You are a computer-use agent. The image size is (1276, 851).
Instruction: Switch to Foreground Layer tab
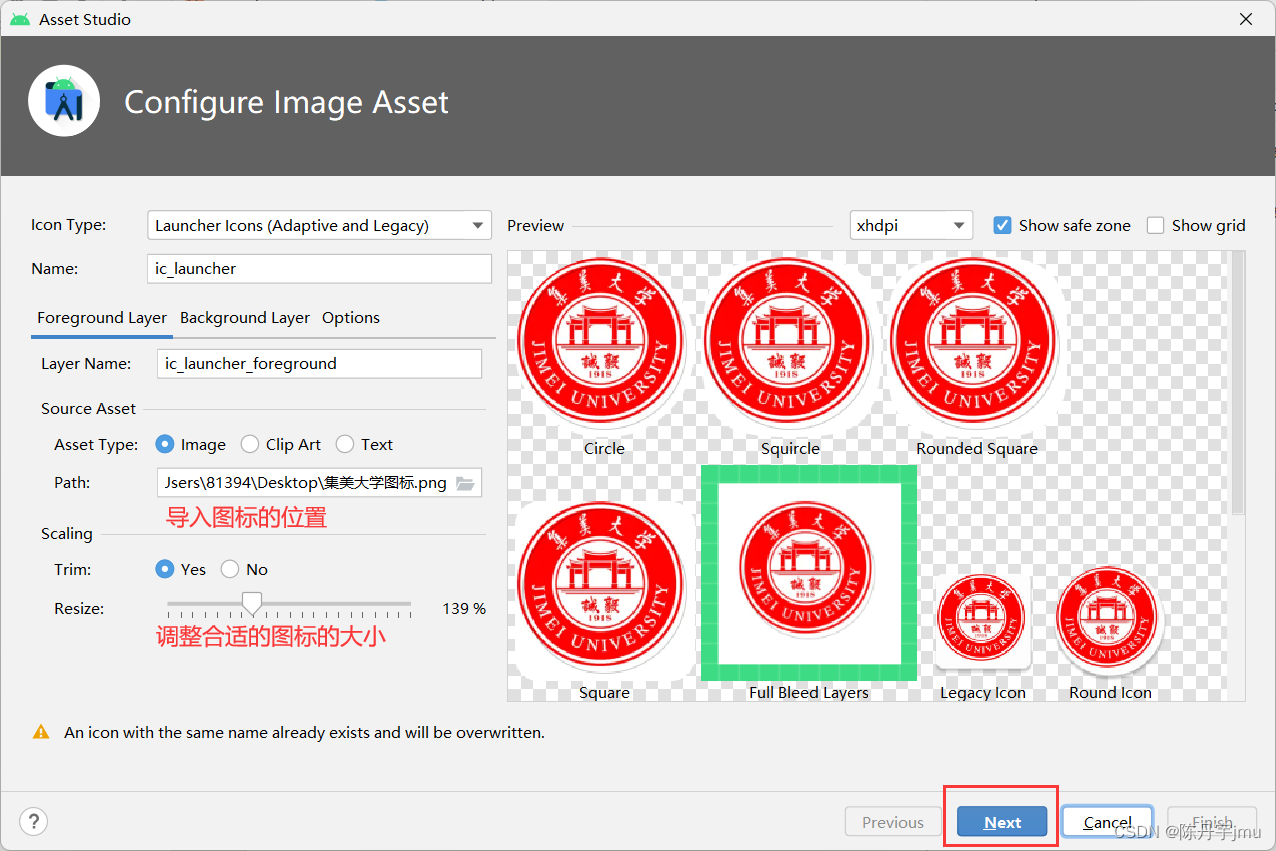point(102,318)
